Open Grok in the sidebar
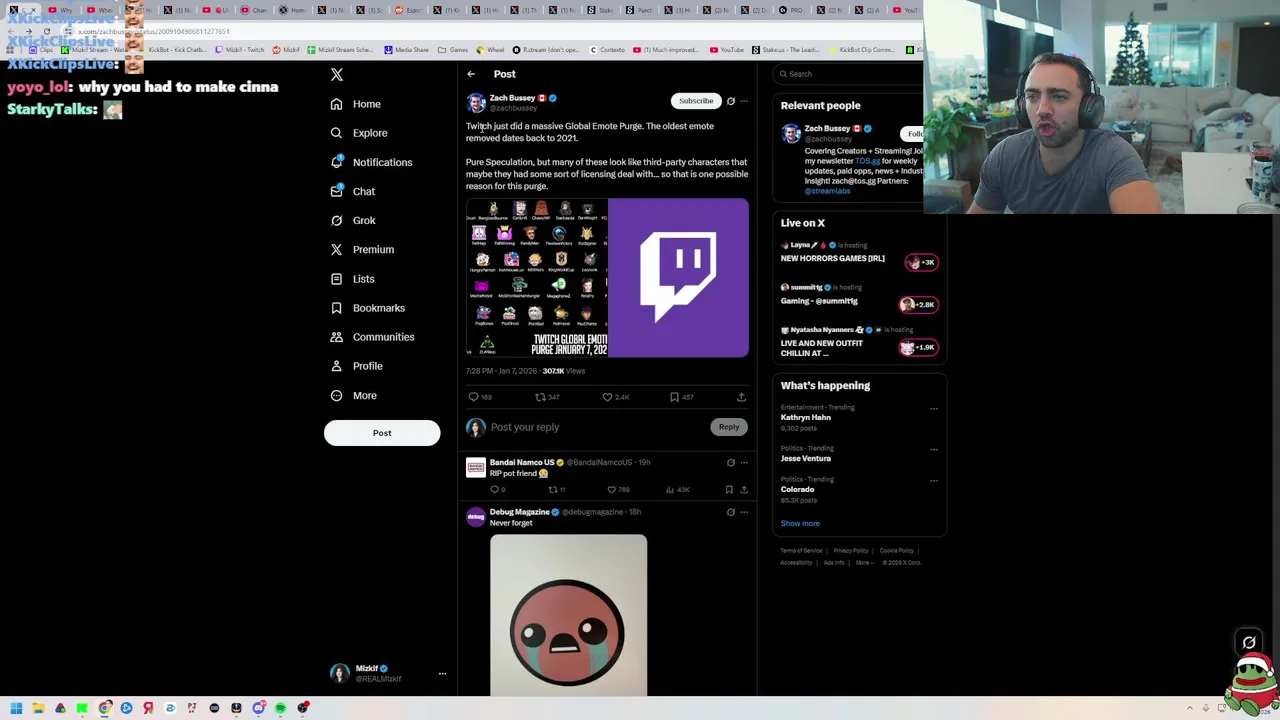Viewport: 1280px width, 720px height. [352, 220]
